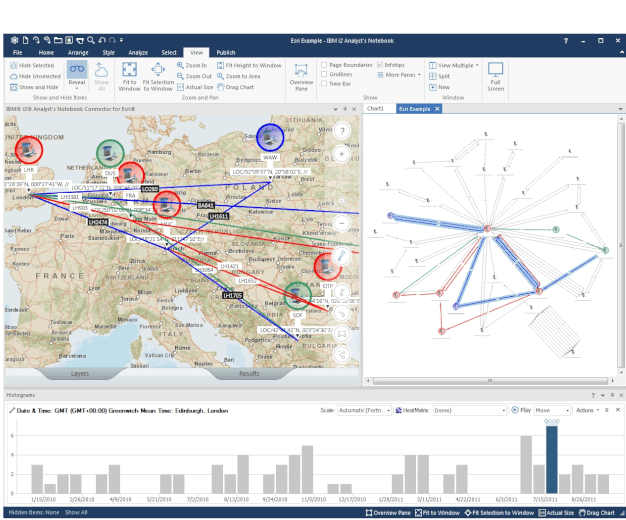This screenshot has width=626, height=520.
Task: Click Fit to Window ribbon button
Action: pyautogui.click(x=129, y=76)
